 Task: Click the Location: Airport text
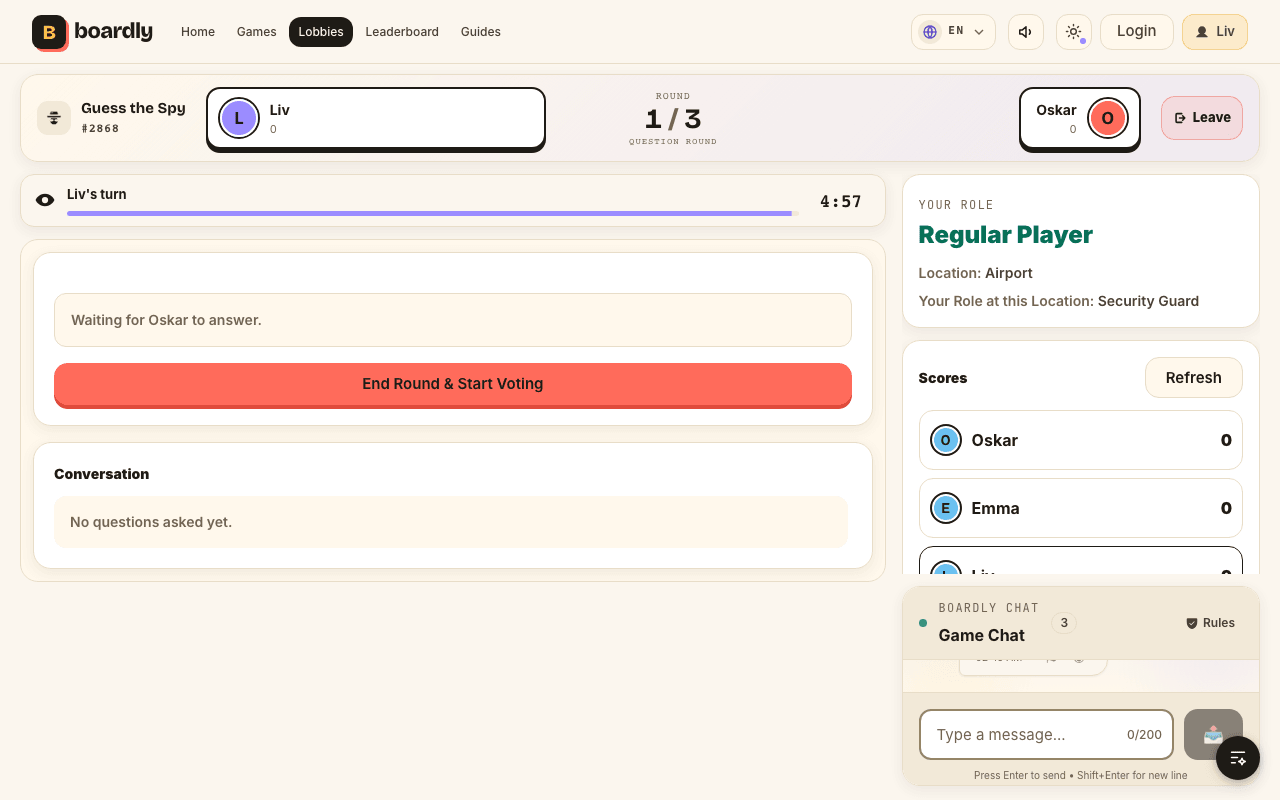pos(976,273)
